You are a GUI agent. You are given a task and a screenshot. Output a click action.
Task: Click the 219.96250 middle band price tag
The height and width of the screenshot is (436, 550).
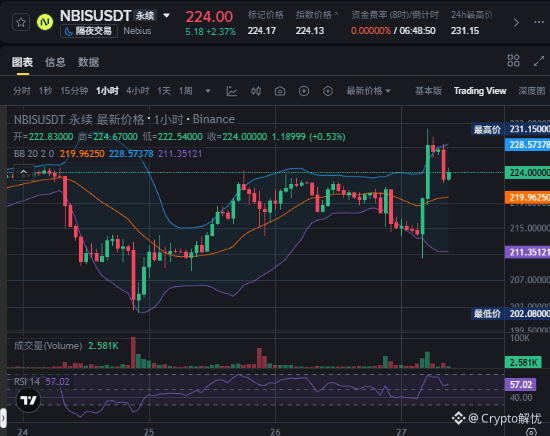coord(527,197)
